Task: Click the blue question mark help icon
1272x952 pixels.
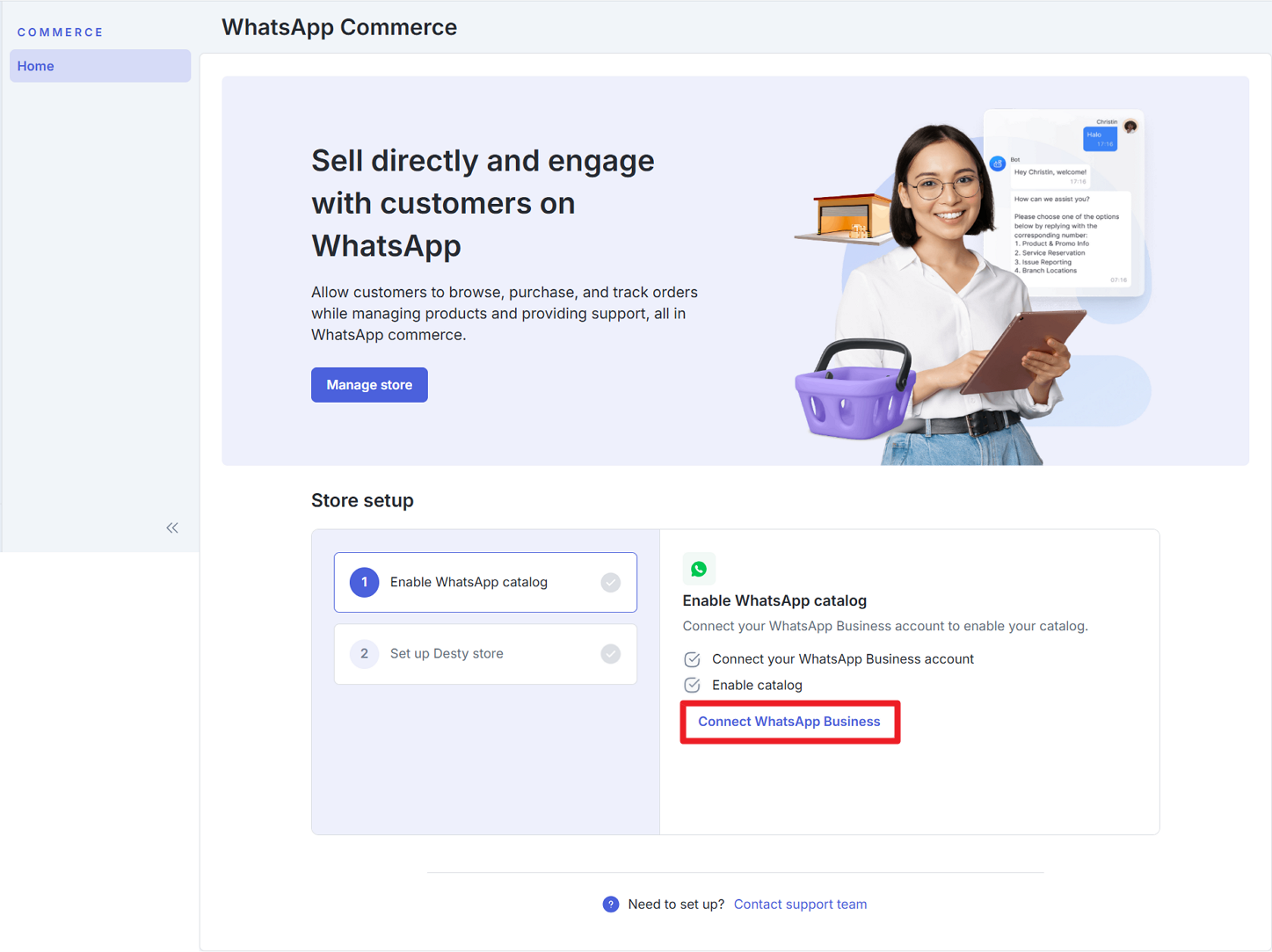Action: point(611,904)
